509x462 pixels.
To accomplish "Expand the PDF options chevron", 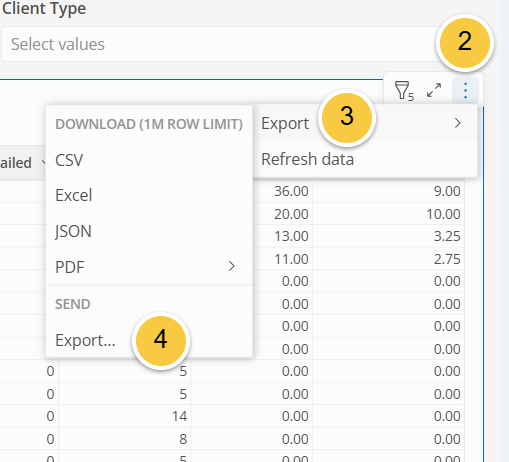I will (x=232, y=266).
